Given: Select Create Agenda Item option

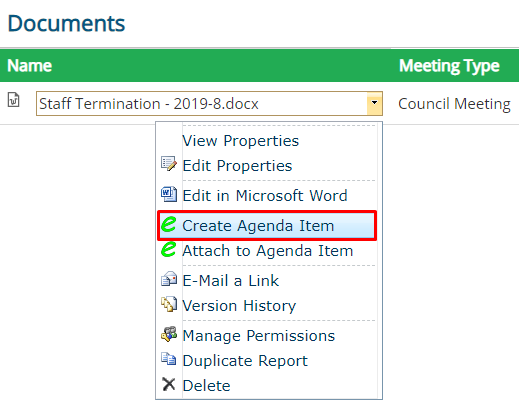Looking at the screenshot, I should point(267,225).
